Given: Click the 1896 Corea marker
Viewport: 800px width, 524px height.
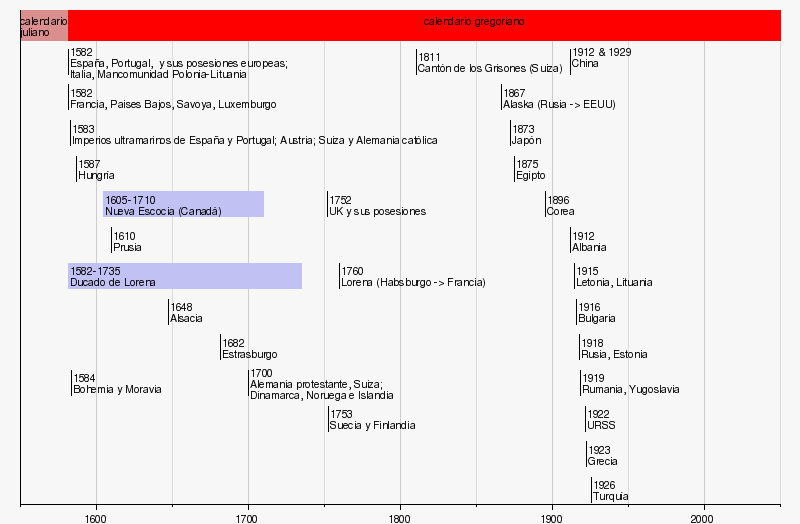Looking at the screenshot, I should (x=560, y=205).
